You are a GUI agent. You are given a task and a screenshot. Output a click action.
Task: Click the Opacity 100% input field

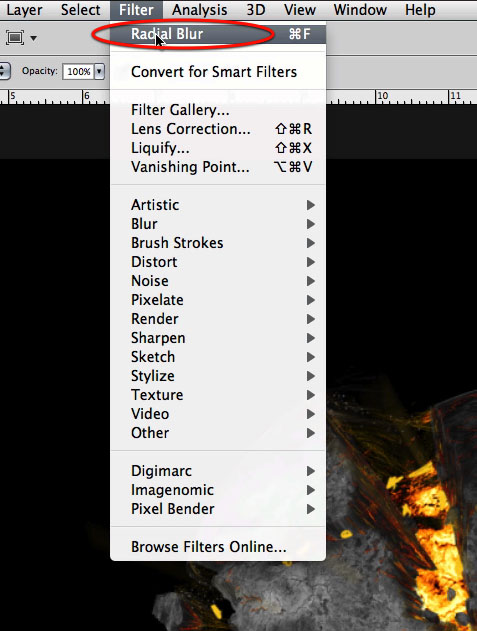tap(78, 72)
